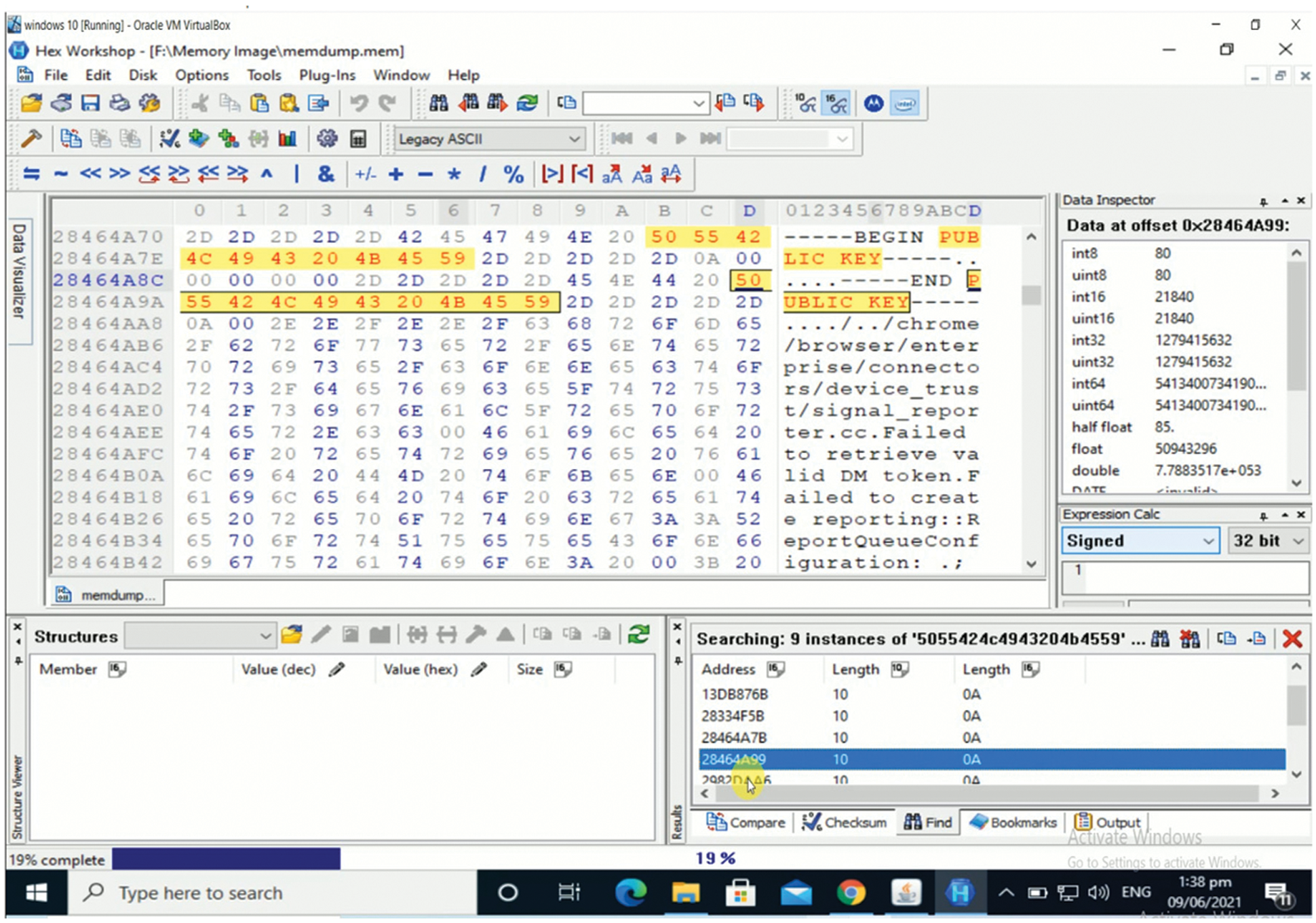Click the Save floppy disk icon

90,103
